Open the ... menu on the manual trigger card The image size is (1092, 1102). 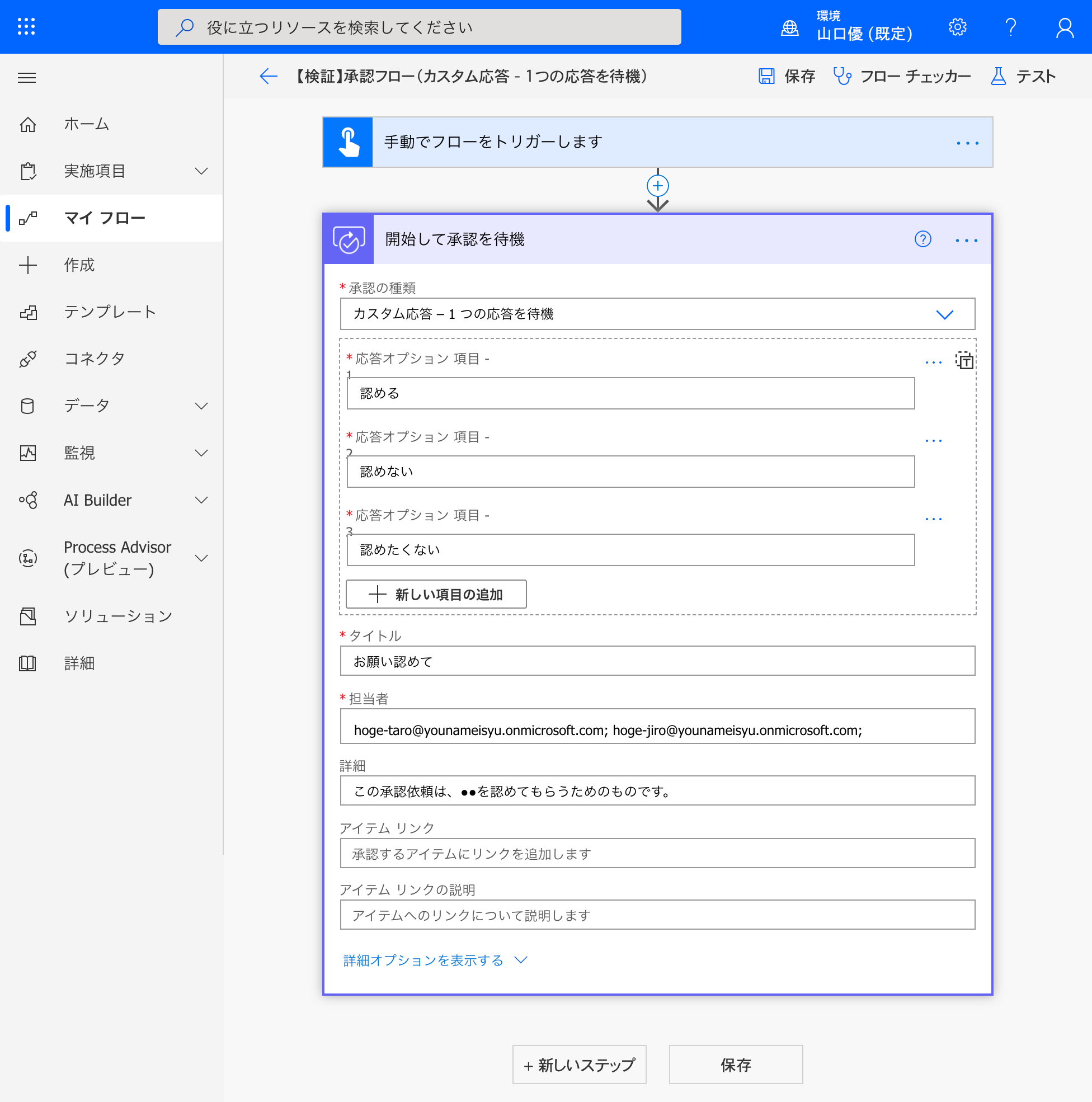coord(968,143)
